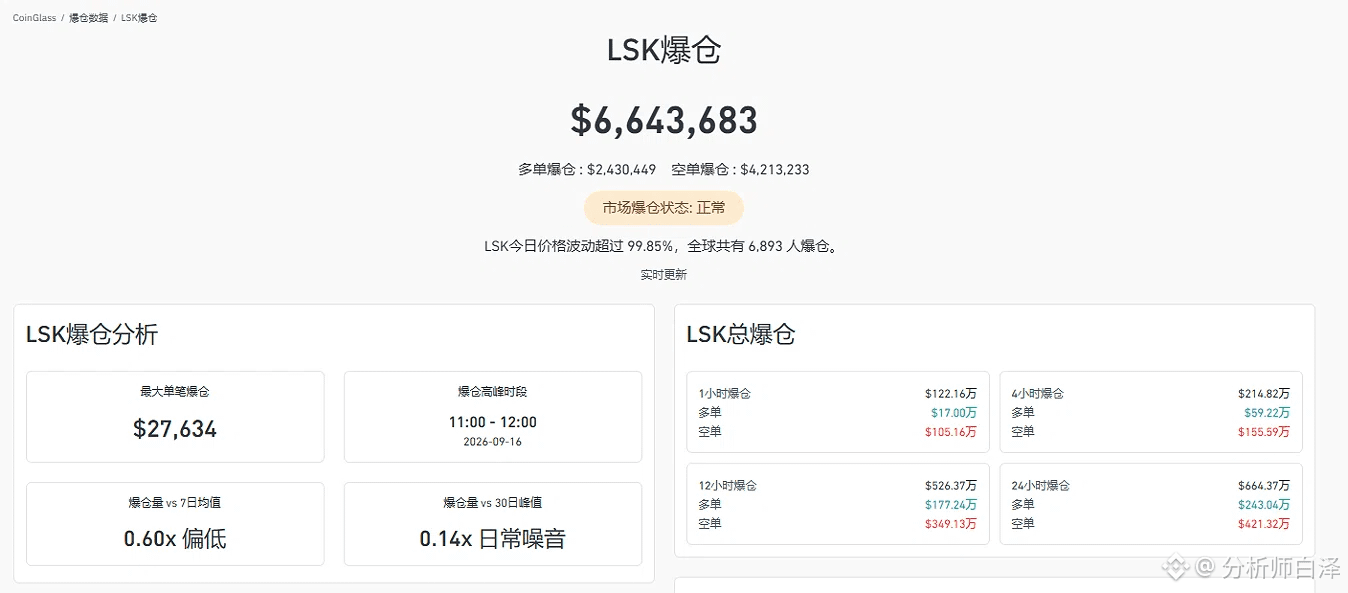Click the LSK爆仓分析 section heading

[92, 334]
